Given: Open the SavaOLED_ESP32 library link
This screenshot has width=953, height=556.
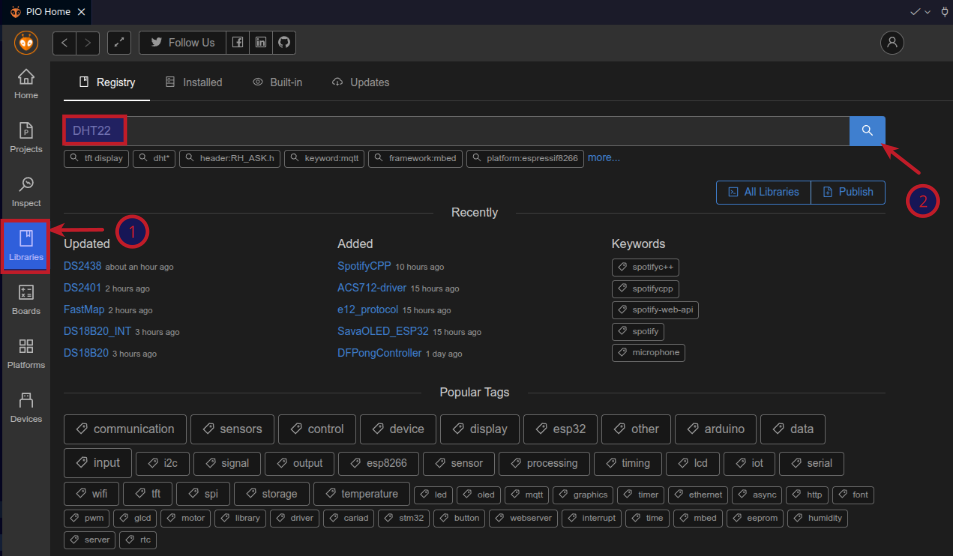Looking at the screenshot, I should point(383,331).
